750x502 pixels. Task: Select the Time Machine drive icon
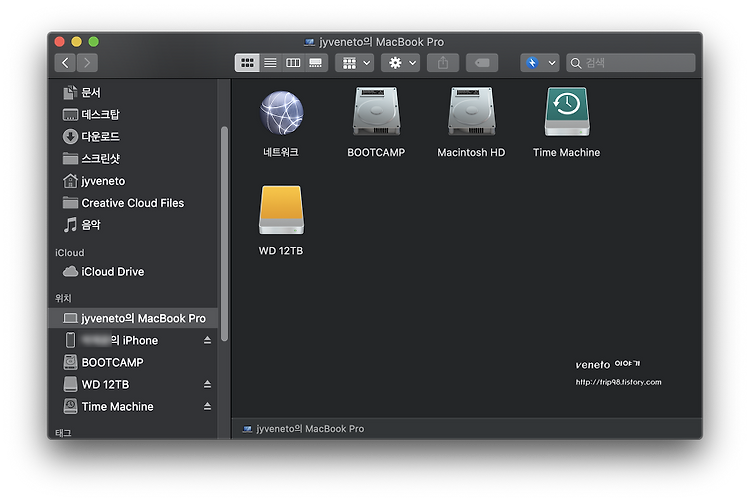(x=567, y=111)
